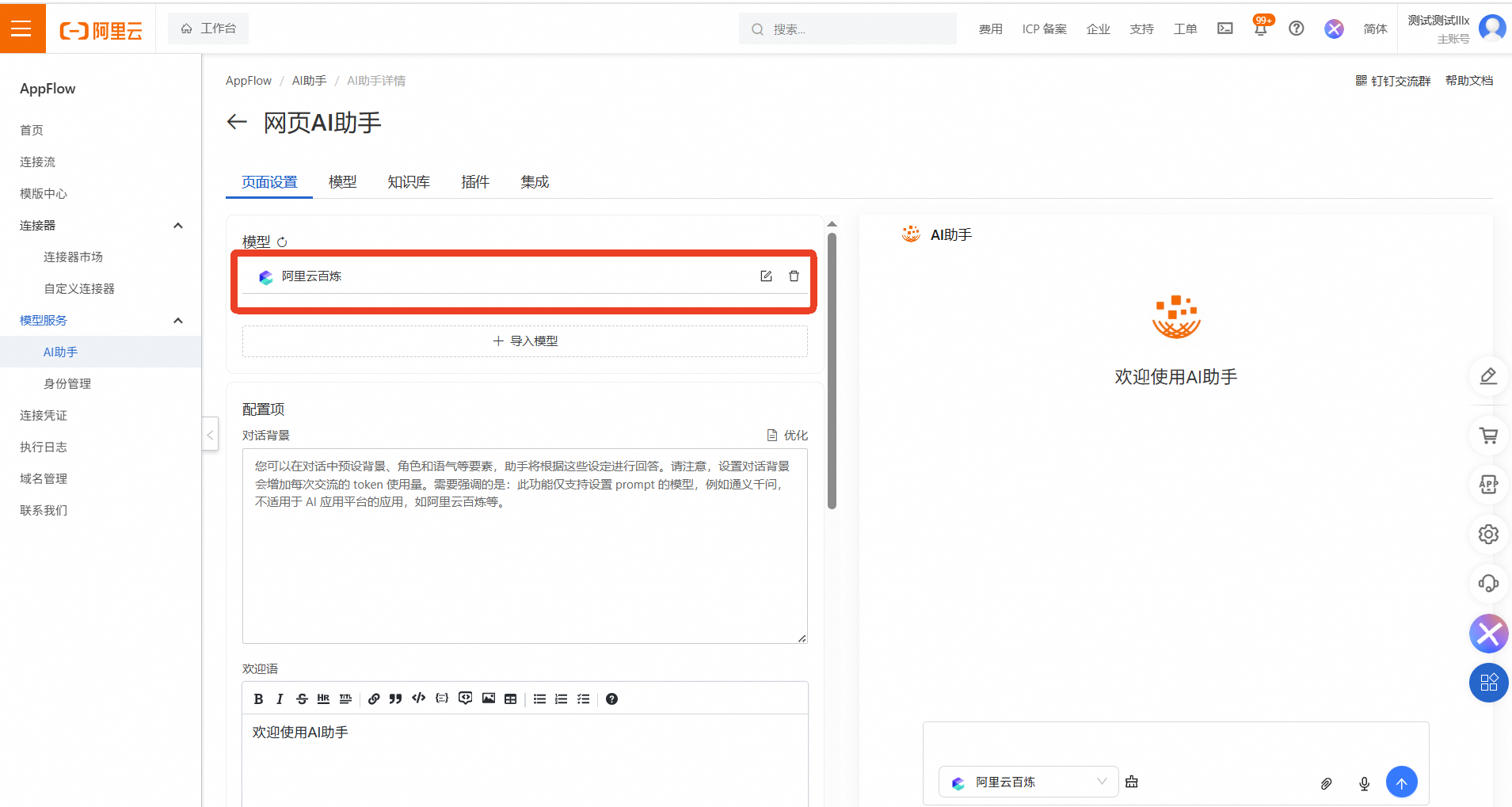Switch to the 插件 tab
Screen dimensions: 1512x807
tap(475, 182)
